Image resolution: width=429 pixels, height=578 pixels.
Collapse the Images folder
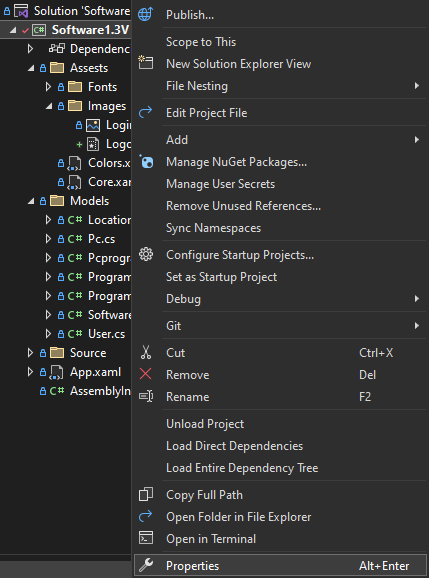click(x=49, y=106)
